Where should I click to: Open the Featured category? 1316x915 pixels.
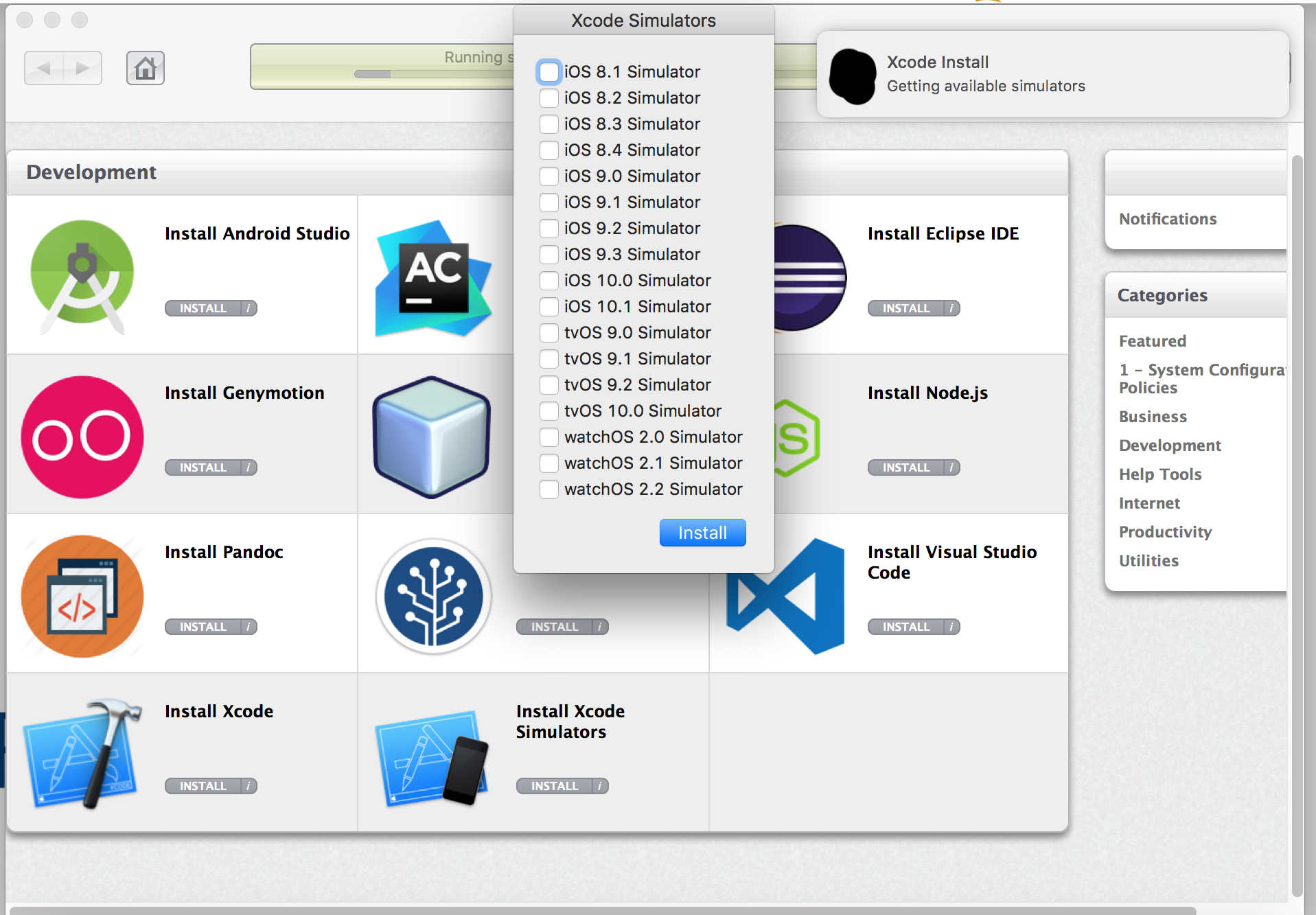click(1152, 341)
